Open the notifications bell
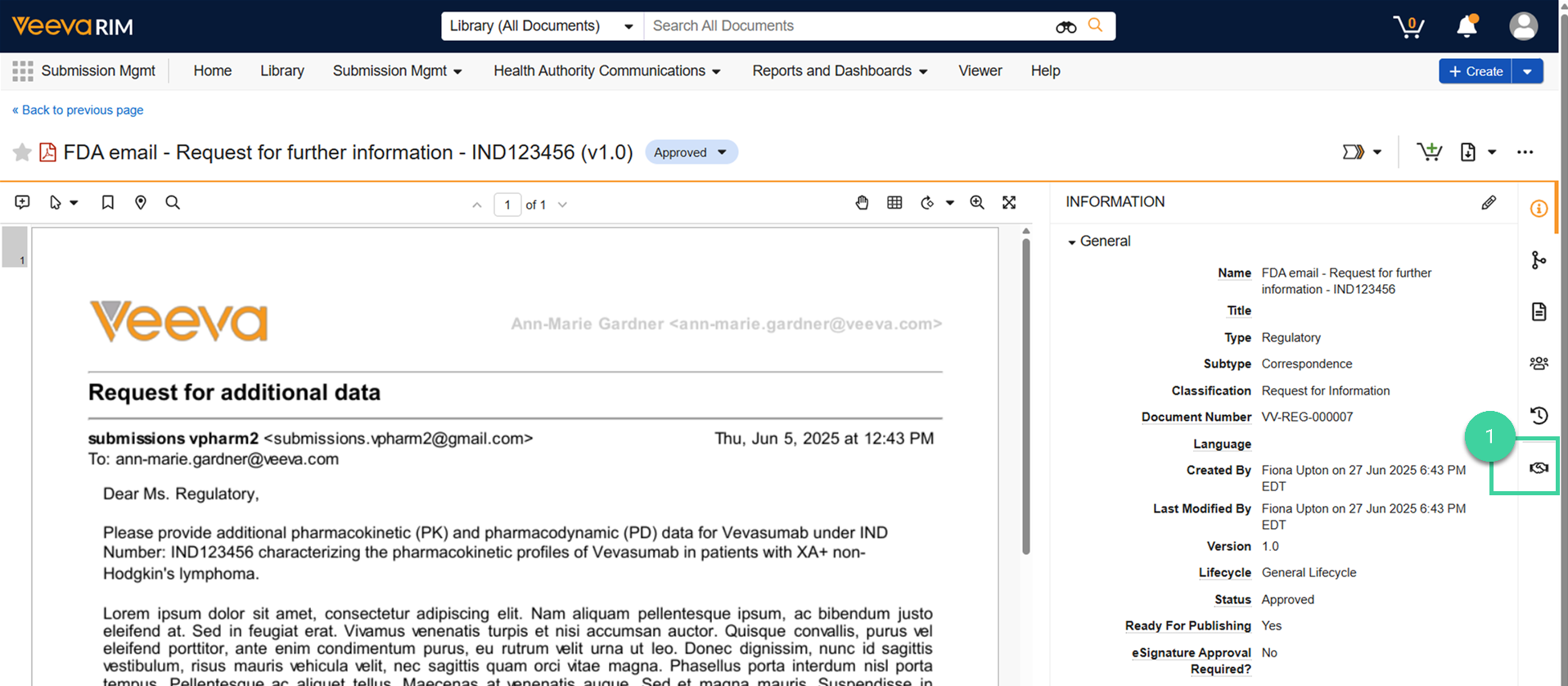Viewport: 1568px width, 686px height. click(1467, 26)
